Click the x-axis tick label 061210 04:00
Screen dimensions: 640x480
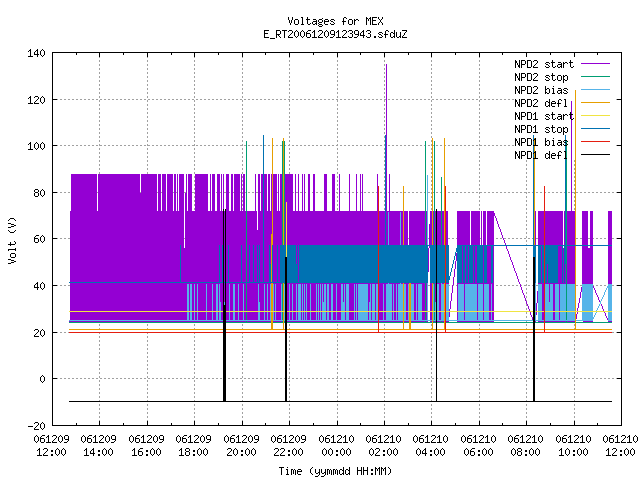pos(431,446)
